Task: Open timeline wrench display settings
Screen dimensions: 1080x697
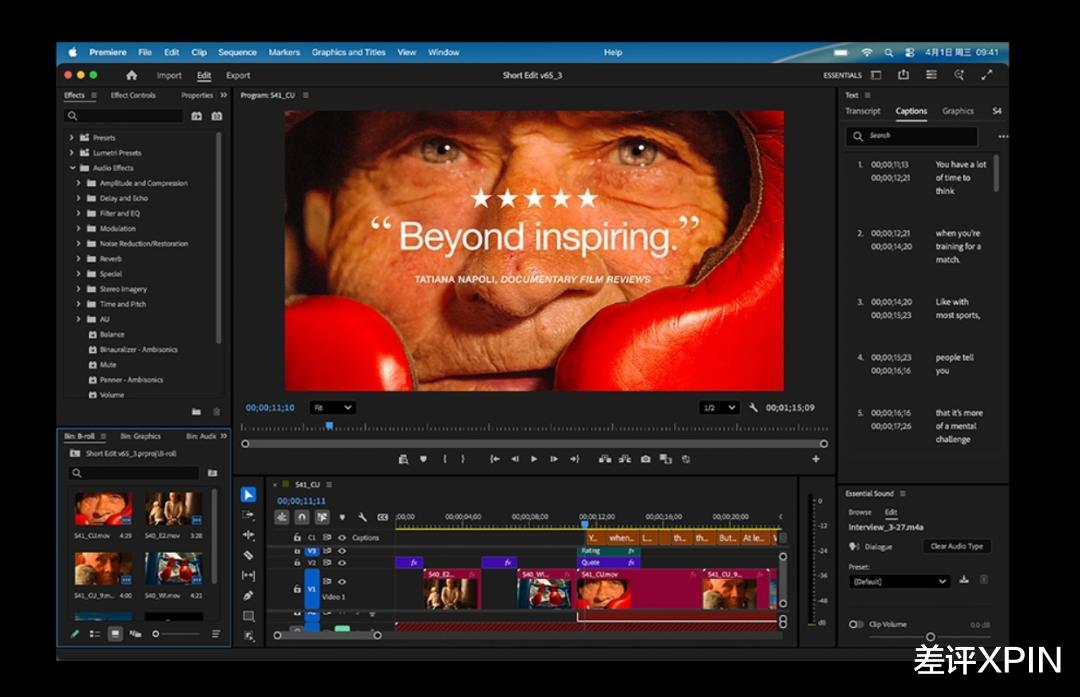Action: pos(362,518)
